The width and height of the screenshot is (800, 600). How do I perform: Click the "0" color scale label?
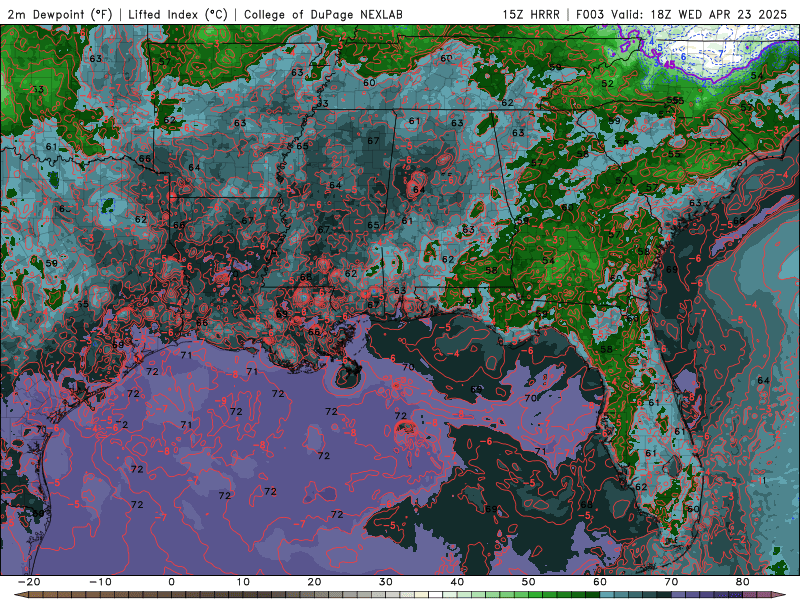(x=171, y=582)
